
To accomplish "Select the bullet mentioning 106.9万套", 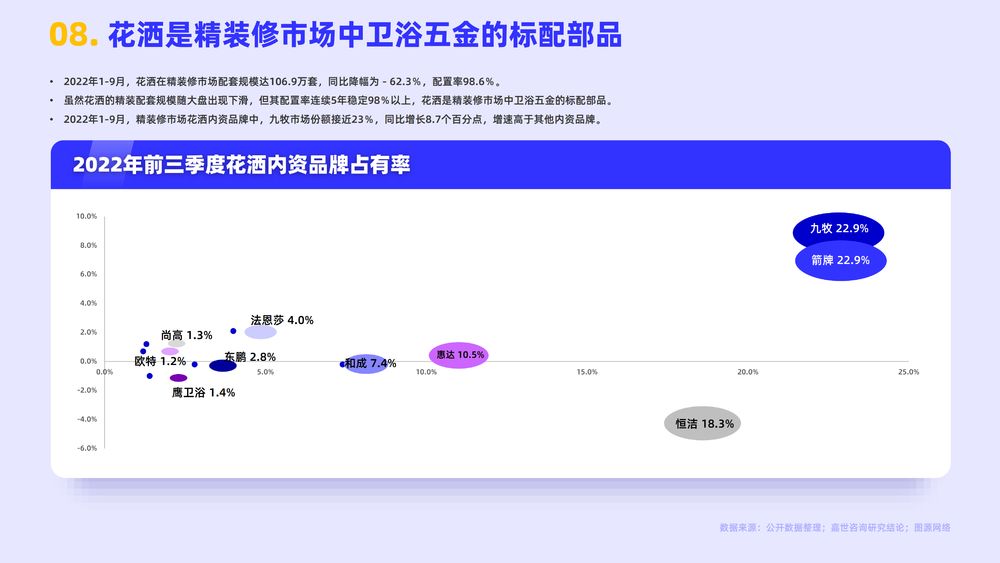I will pos(283,82).
